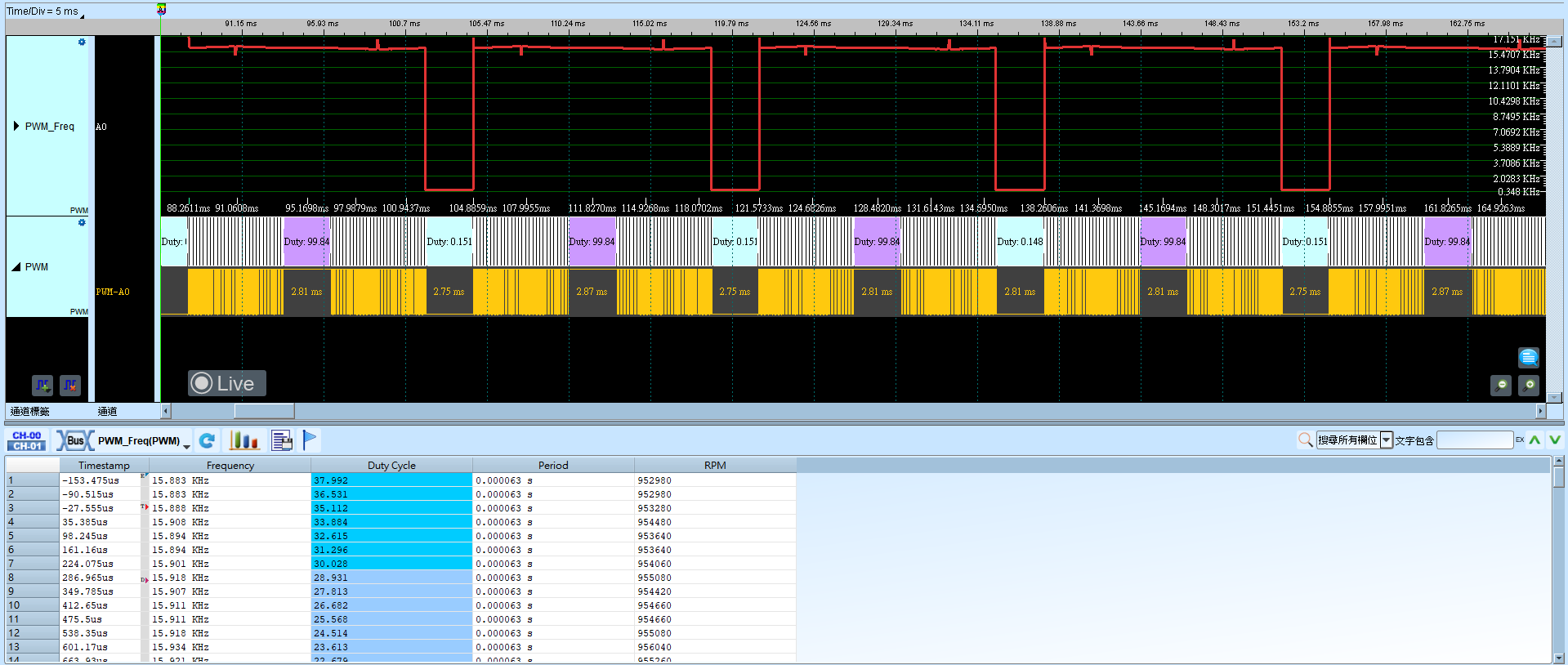Click the search text input field
1568x665 pixels.
pos(1475,440)
